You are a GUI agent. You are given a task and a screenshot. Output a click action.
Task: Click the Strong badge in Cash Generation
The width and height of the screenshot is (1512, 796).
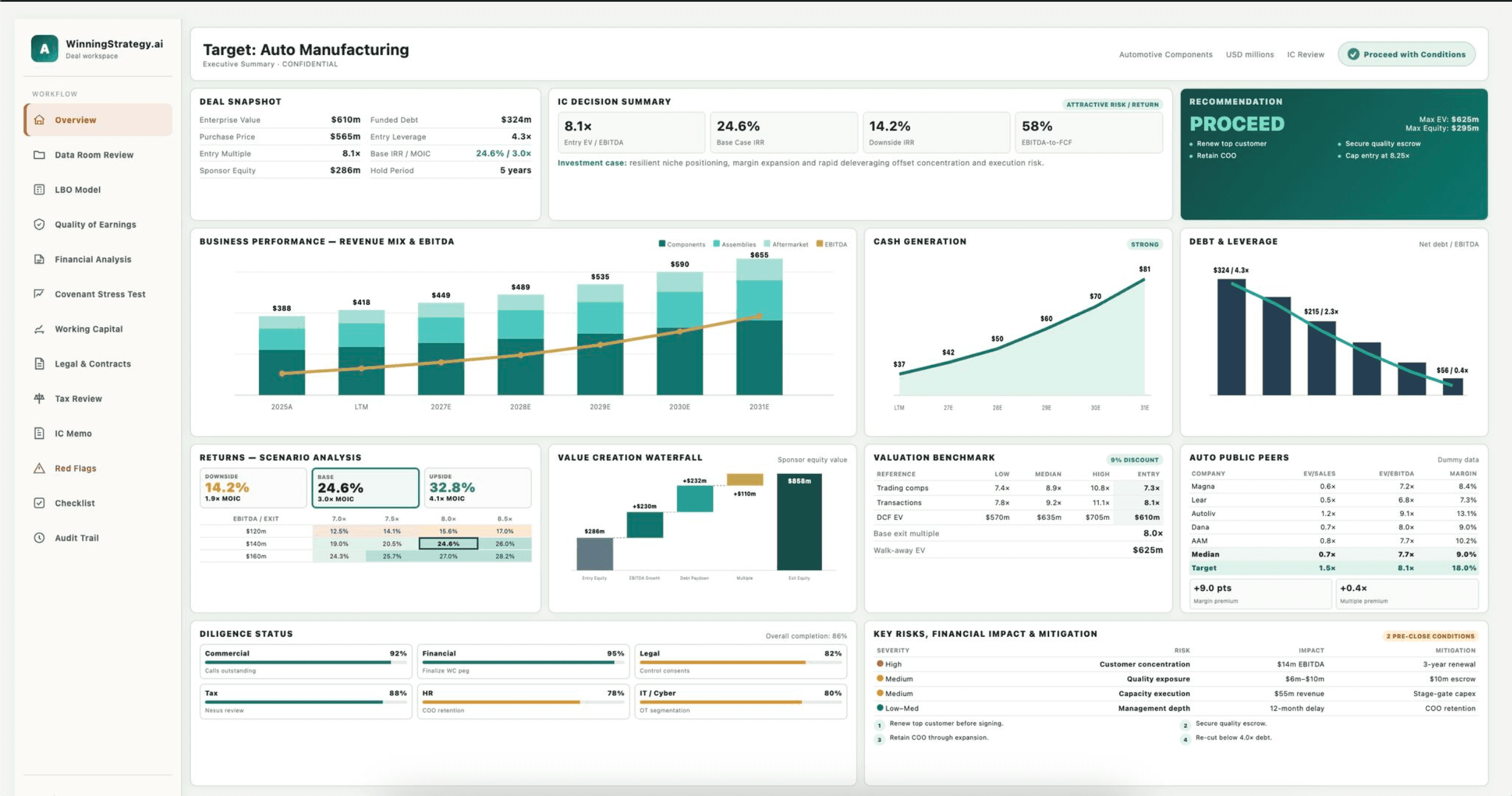(1144, 244)
